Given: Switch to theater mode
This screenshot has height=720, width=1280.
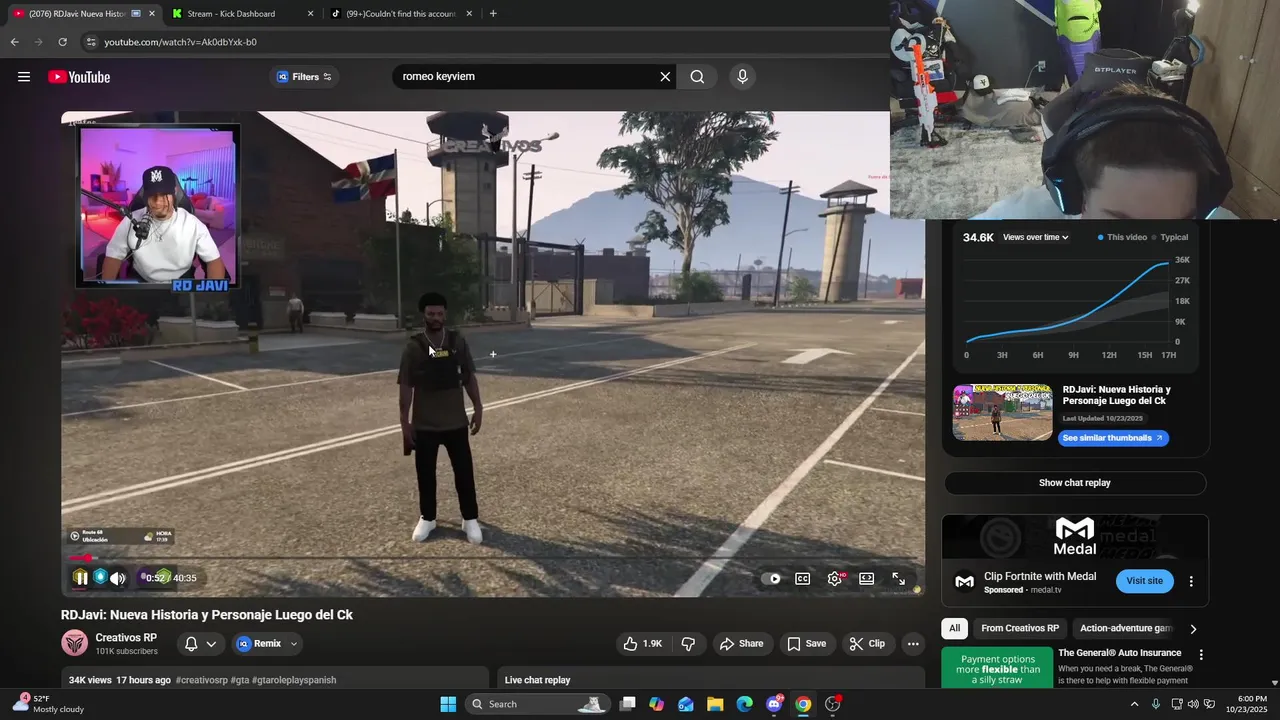Looking at the screenshot, I should (867, 578).
